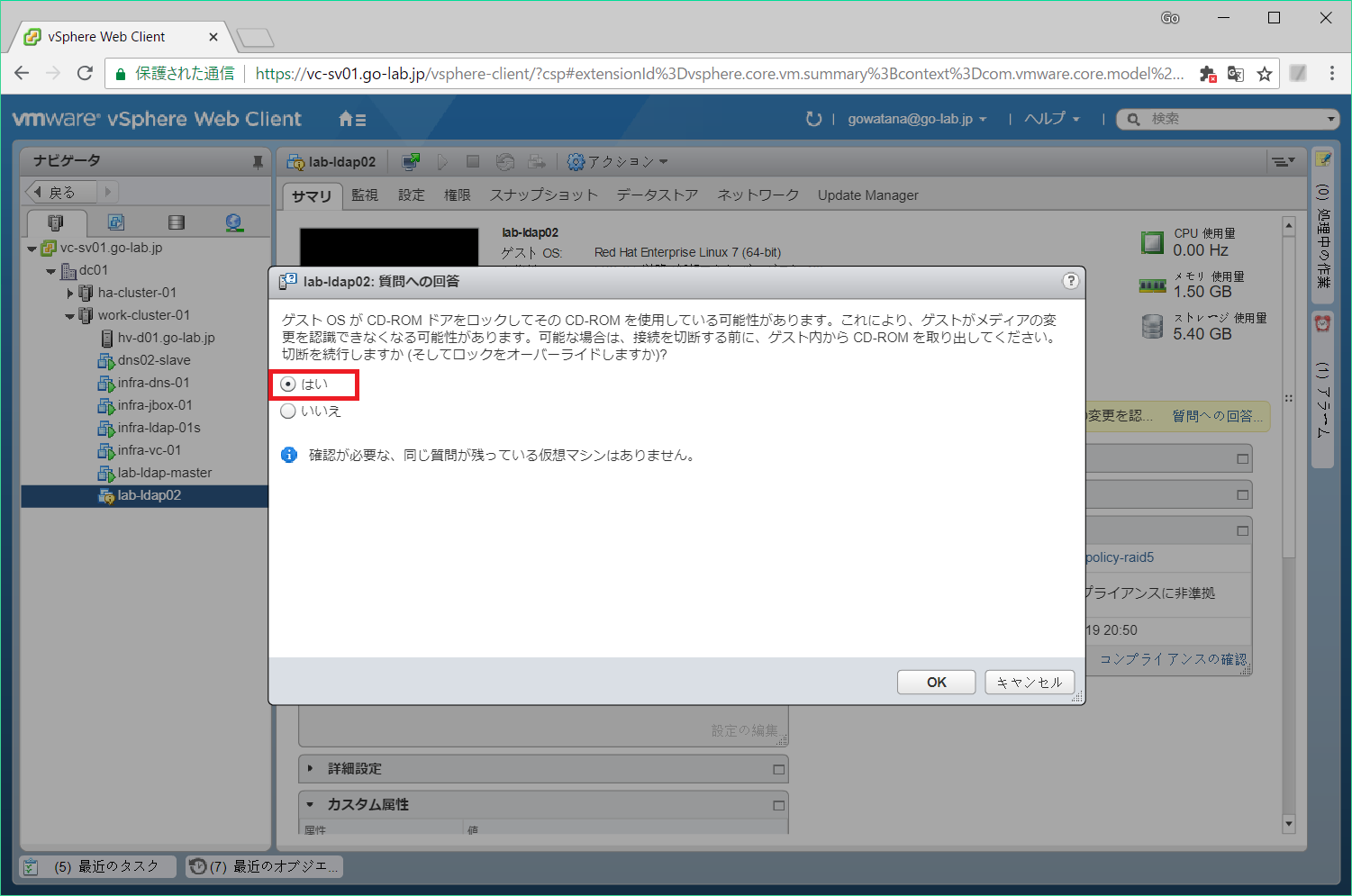
Task: Click the shut down (stop) icon
Action: (x=473, y=161)
